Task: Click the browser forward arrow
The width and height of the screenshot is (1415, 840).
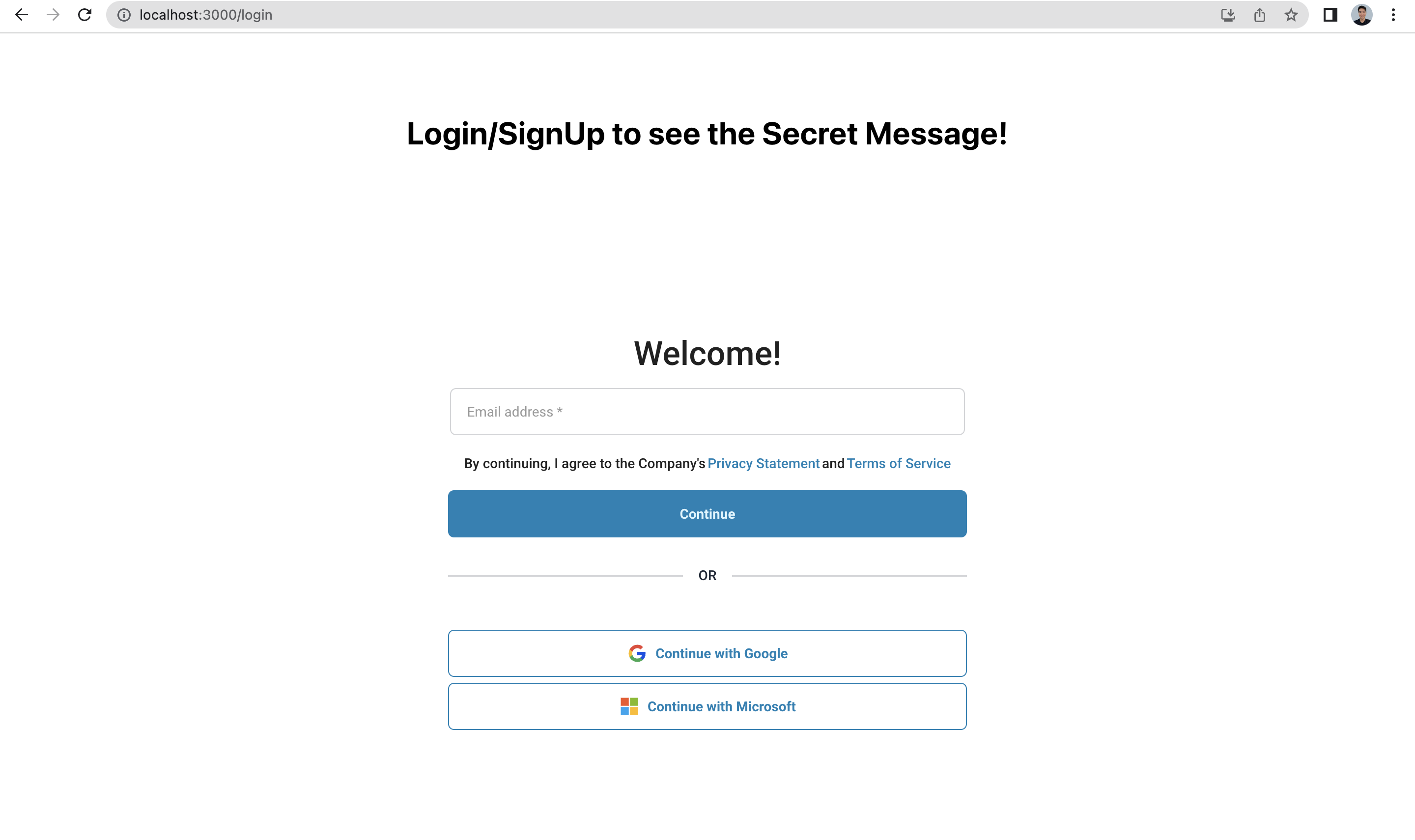Action: click(53, 15)
